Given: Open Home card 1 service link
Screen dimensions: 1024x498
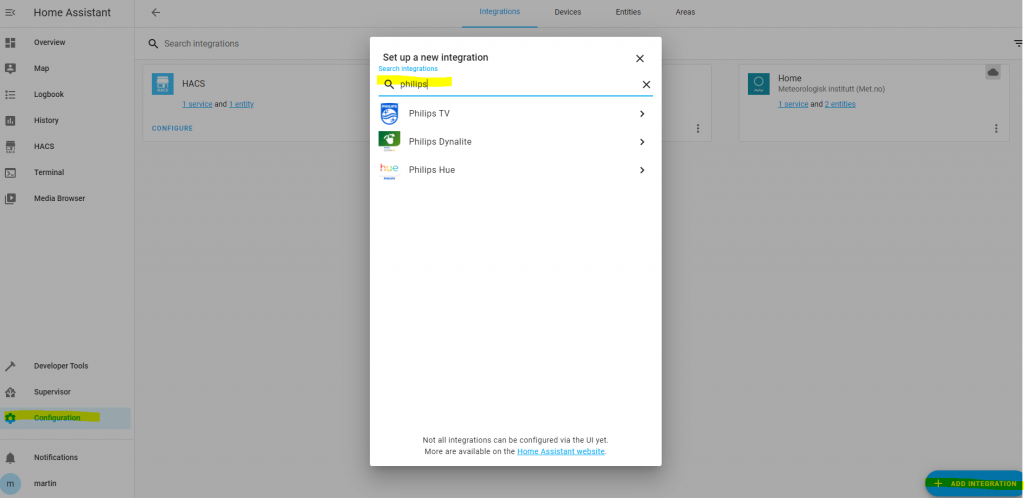Looking at the screenshot, I should 793,104.
